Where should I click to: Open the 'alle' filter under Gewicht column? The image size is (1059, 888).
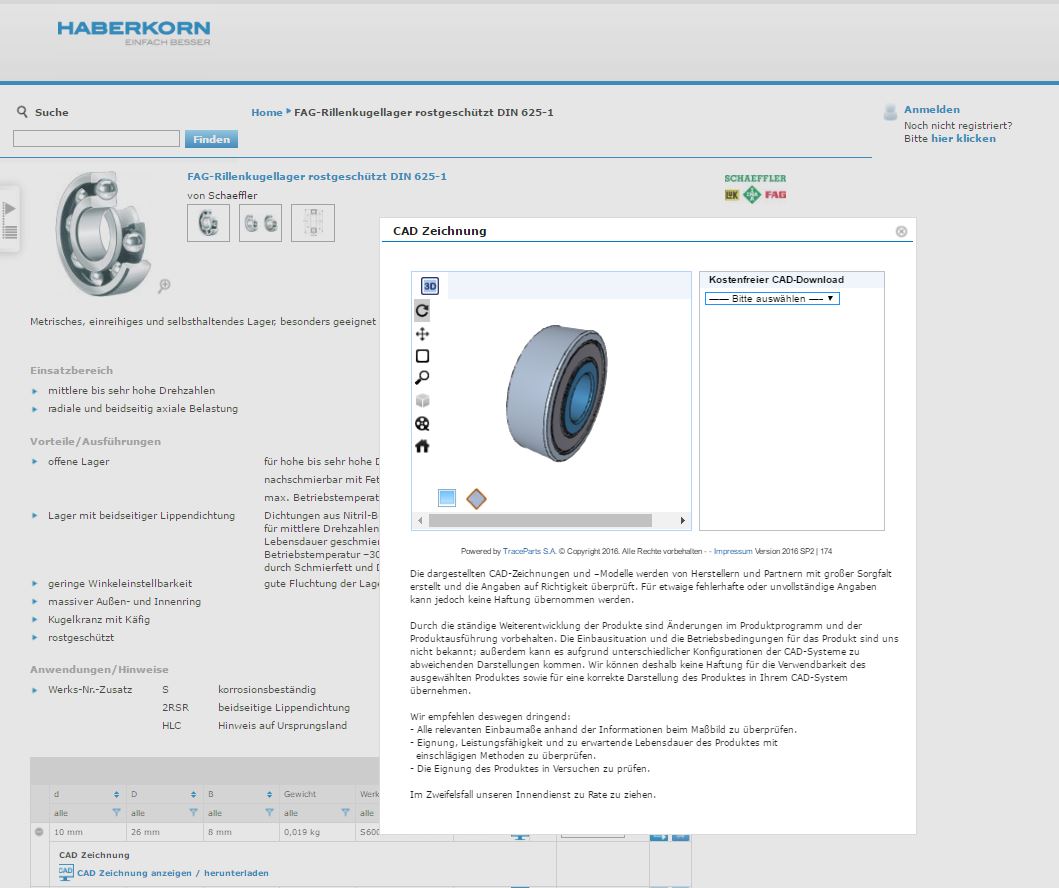click(x=316, y=813)
